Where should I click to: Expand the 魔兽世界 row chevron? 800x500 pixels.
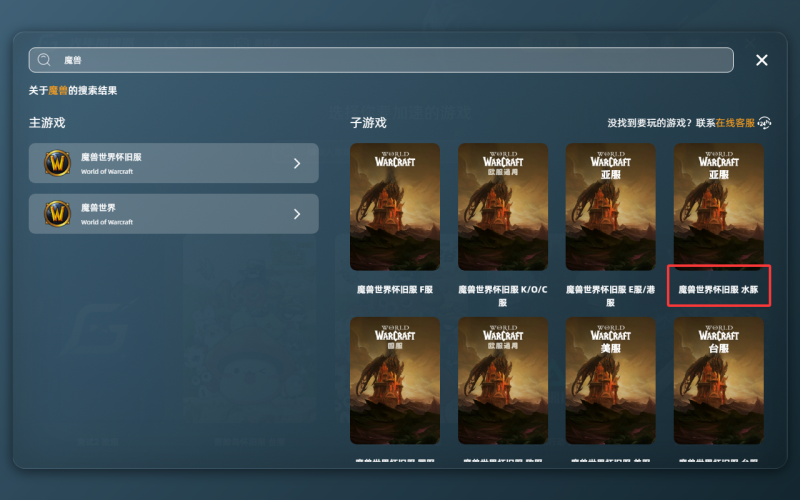pyautogui.click(x=297, y=214)
